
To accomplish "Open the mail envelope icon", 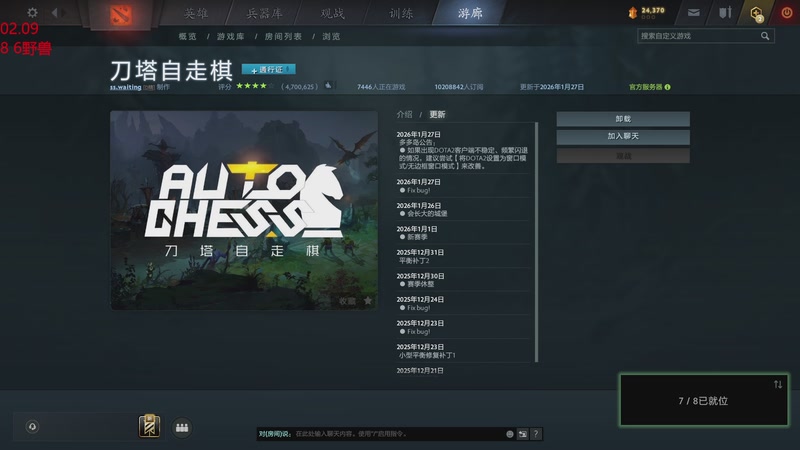I will point(693,13).
